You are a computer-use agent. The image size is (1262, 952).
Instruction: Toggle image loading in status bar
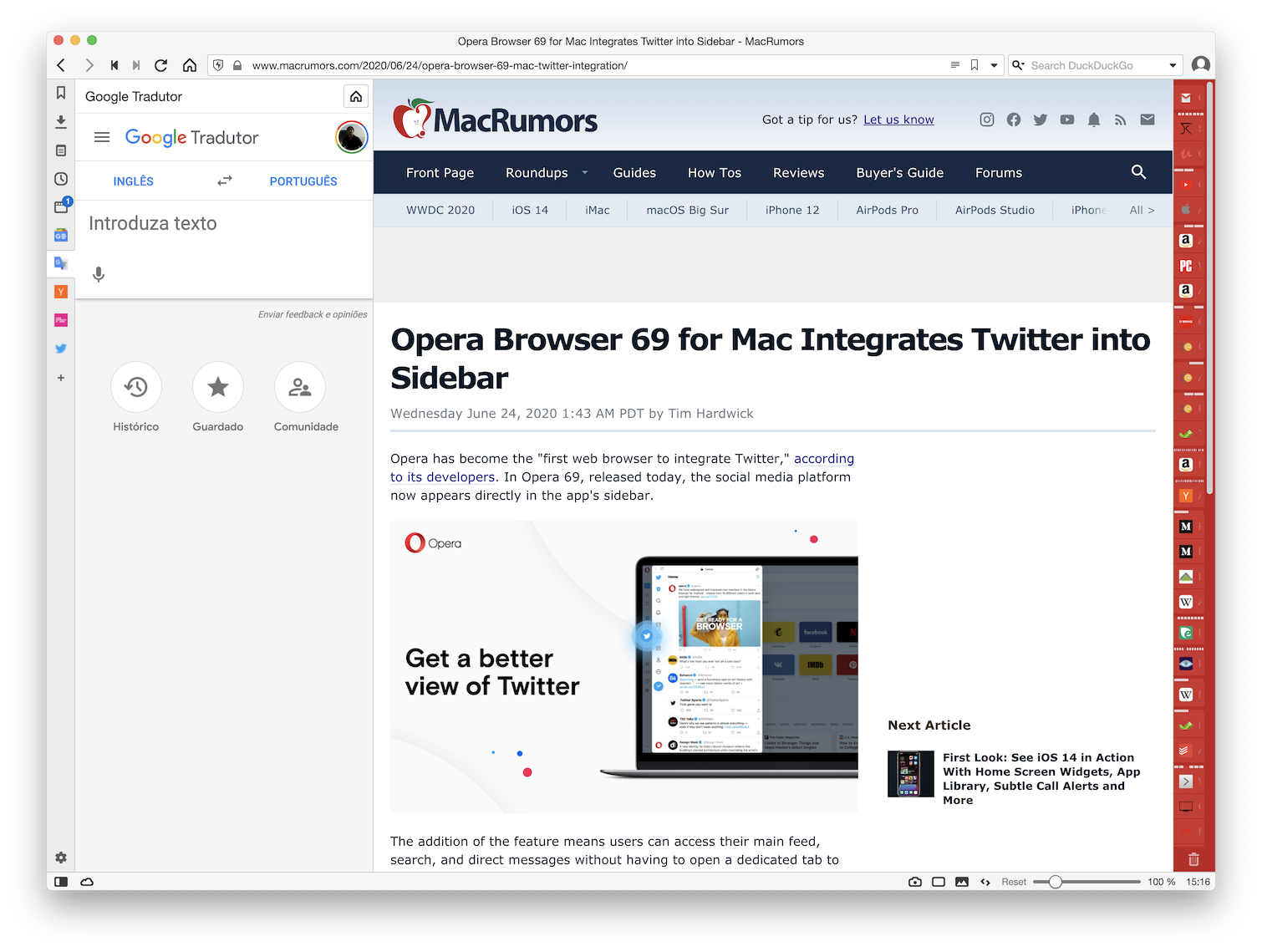[962, 882]
